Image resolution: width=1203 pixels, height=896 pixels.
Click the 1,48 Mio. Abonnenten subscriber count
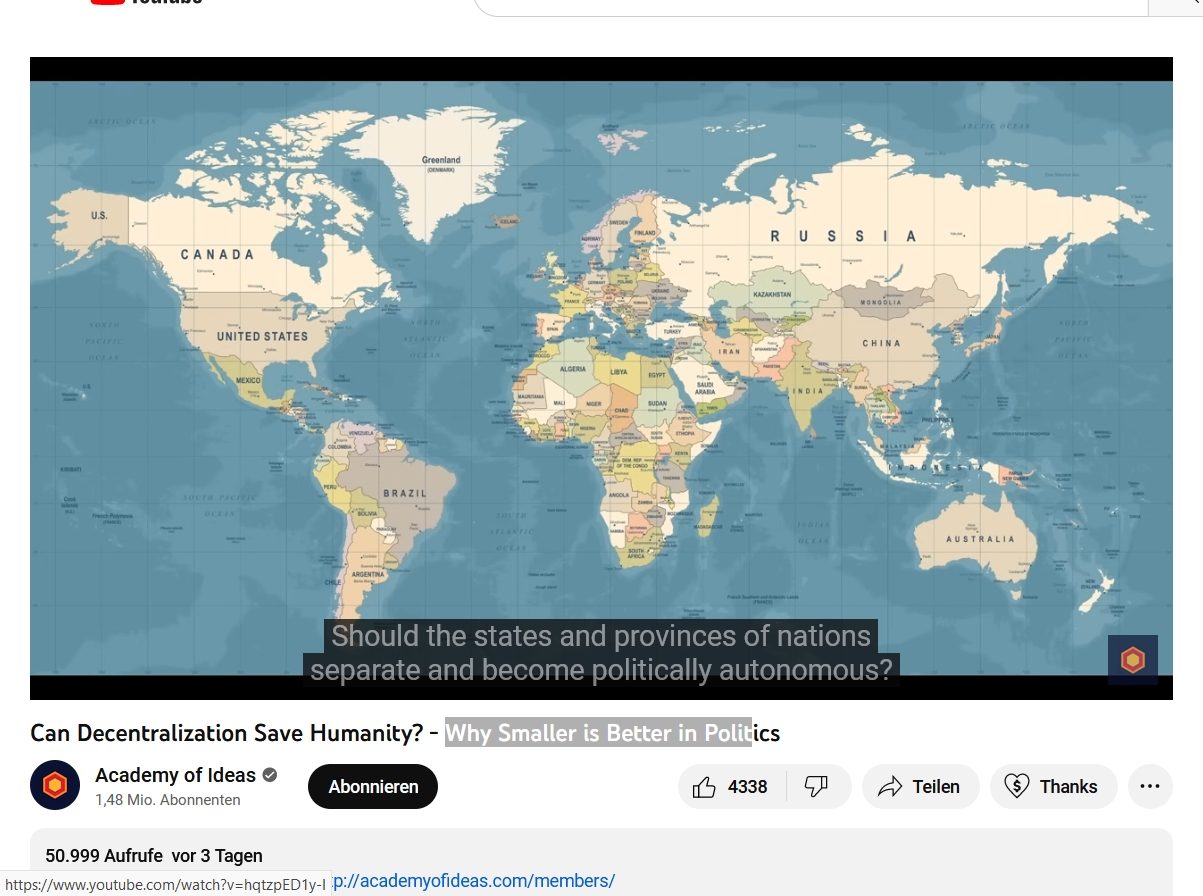click(168, 800)
